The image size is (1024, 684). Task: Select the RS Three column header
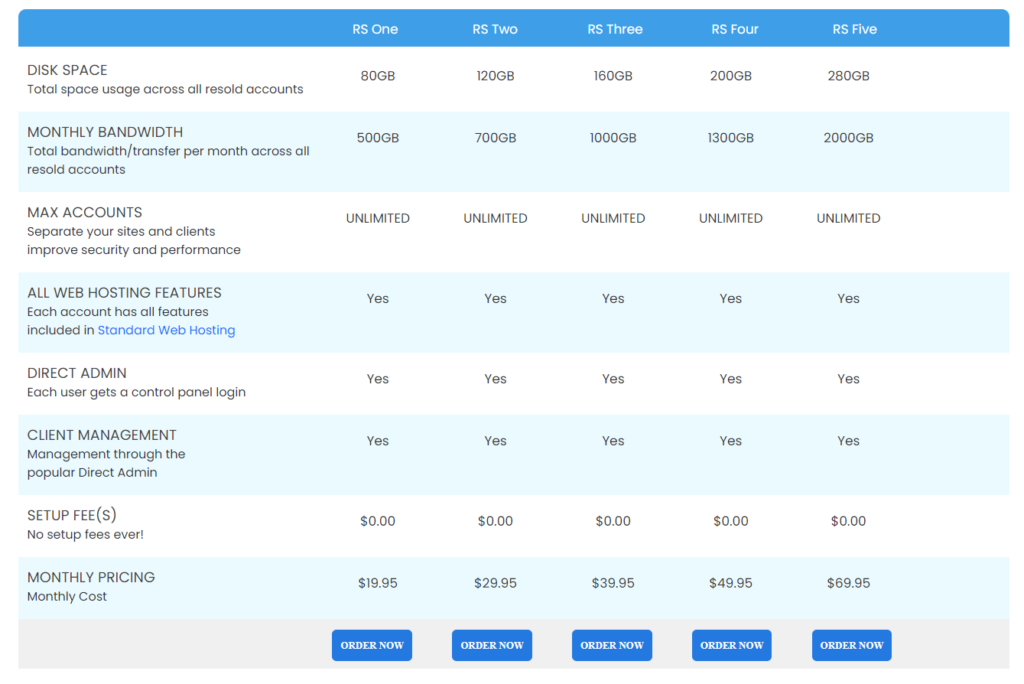(615, 29)
